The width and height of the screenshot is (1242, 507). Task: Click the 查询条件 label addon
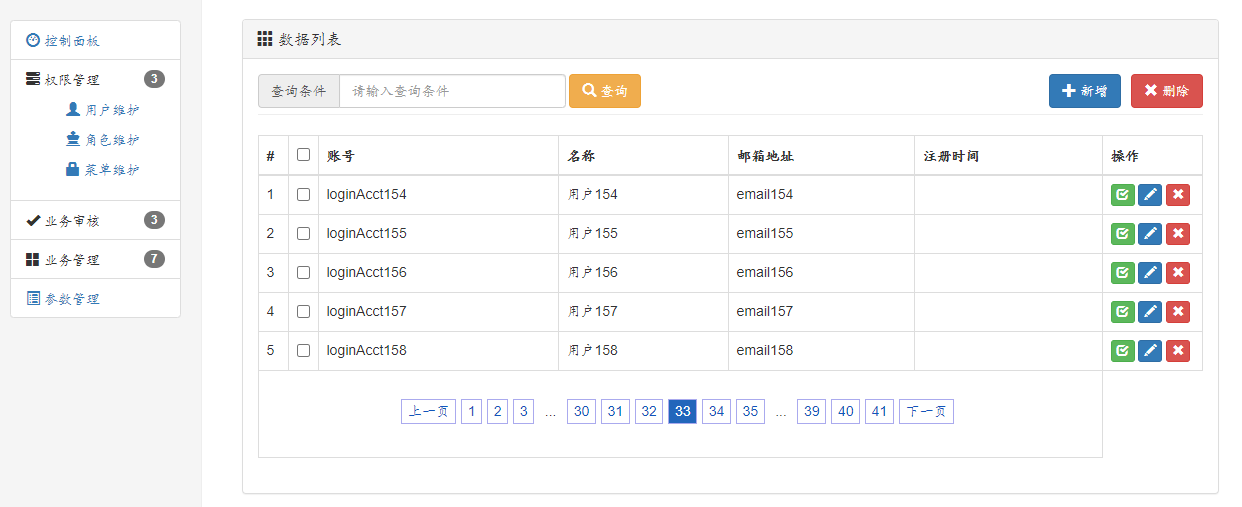pos(299,91)
